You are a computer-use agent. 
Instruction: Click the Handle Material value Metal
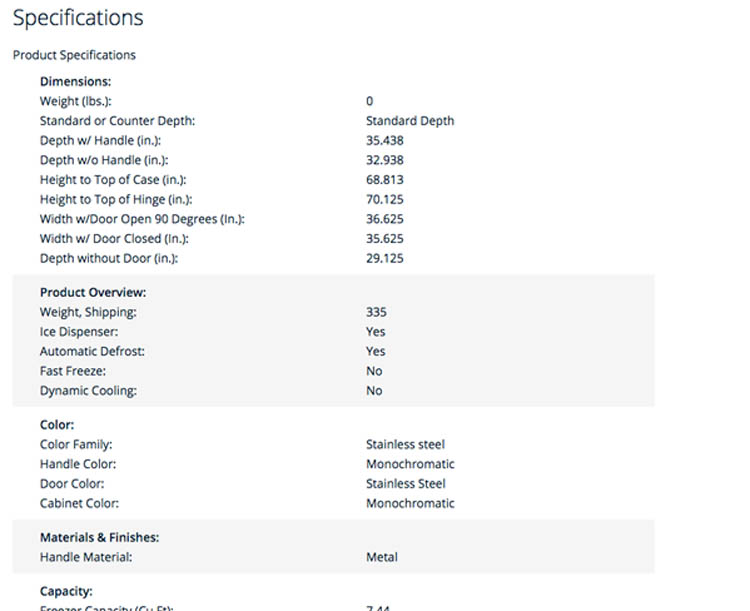point(382,557)
